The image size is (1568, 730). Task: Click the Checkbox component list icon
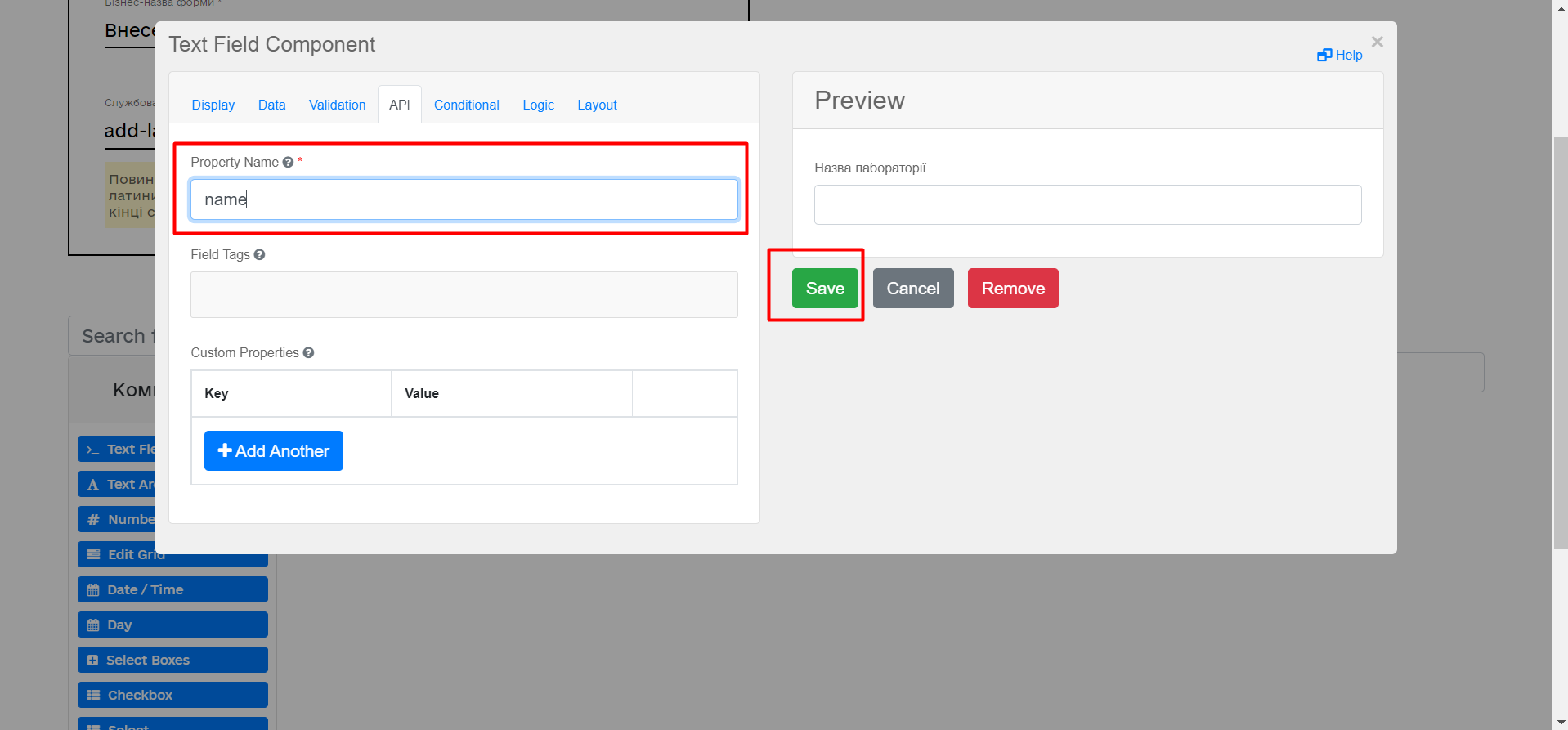click(x=93, y=696)
